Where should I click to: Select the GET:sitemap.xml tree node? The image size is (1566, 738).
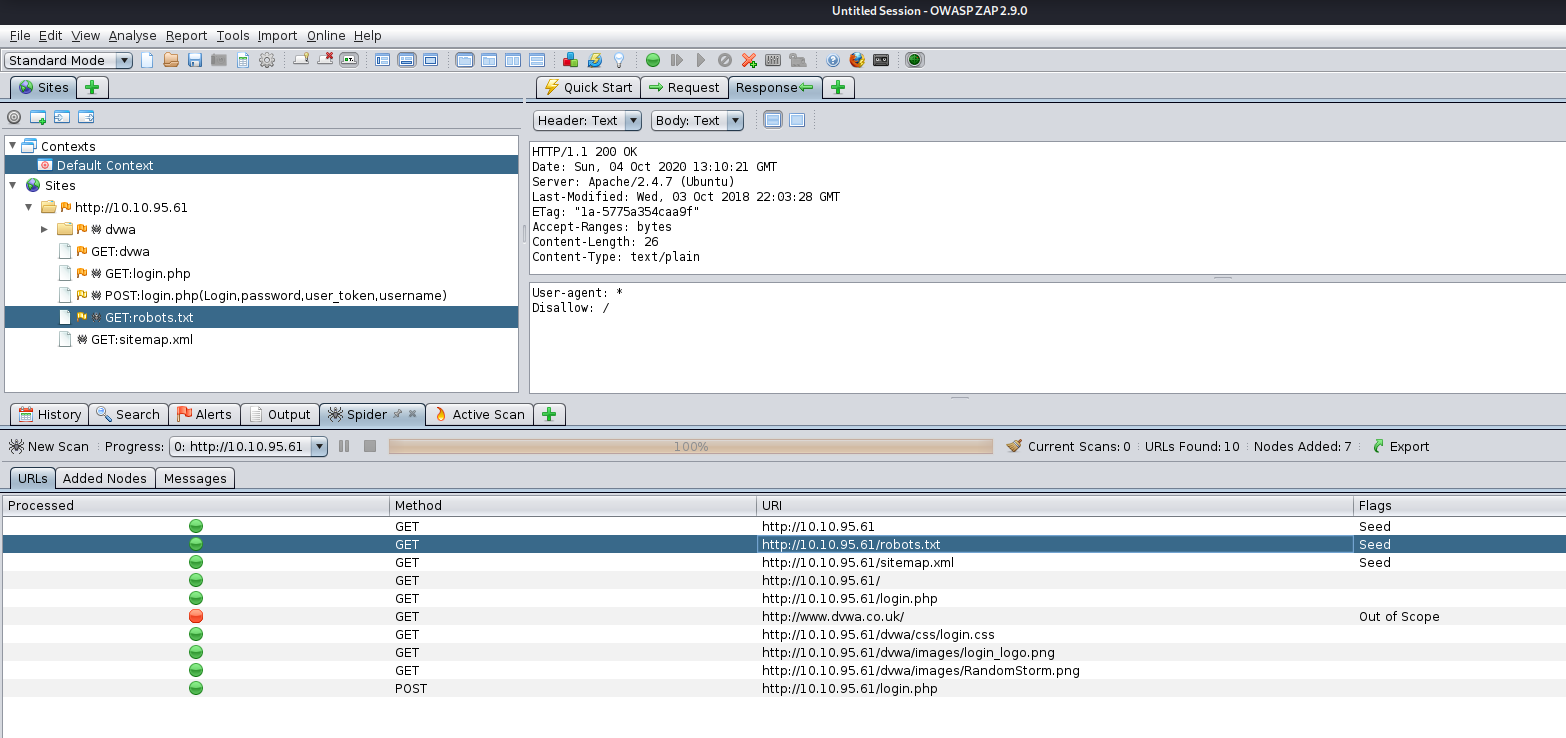pyautogui.click(x=141, y=339)
